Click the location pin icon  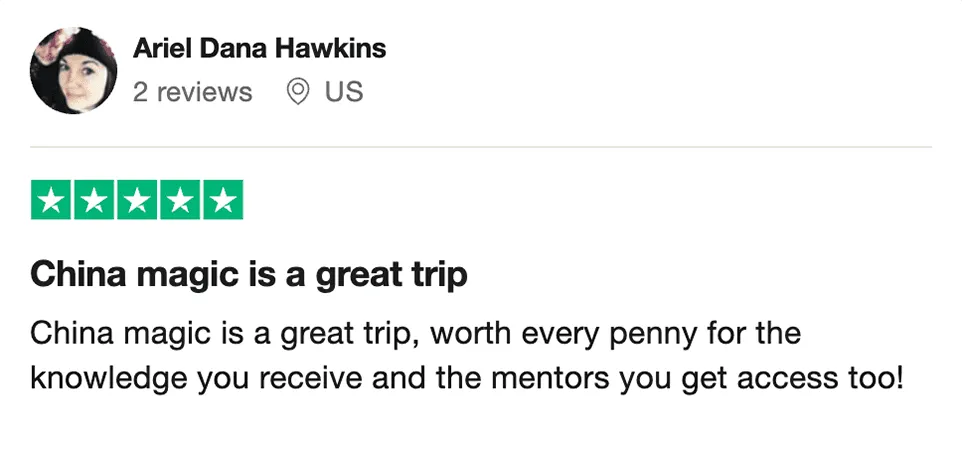[x=297, y=93]
